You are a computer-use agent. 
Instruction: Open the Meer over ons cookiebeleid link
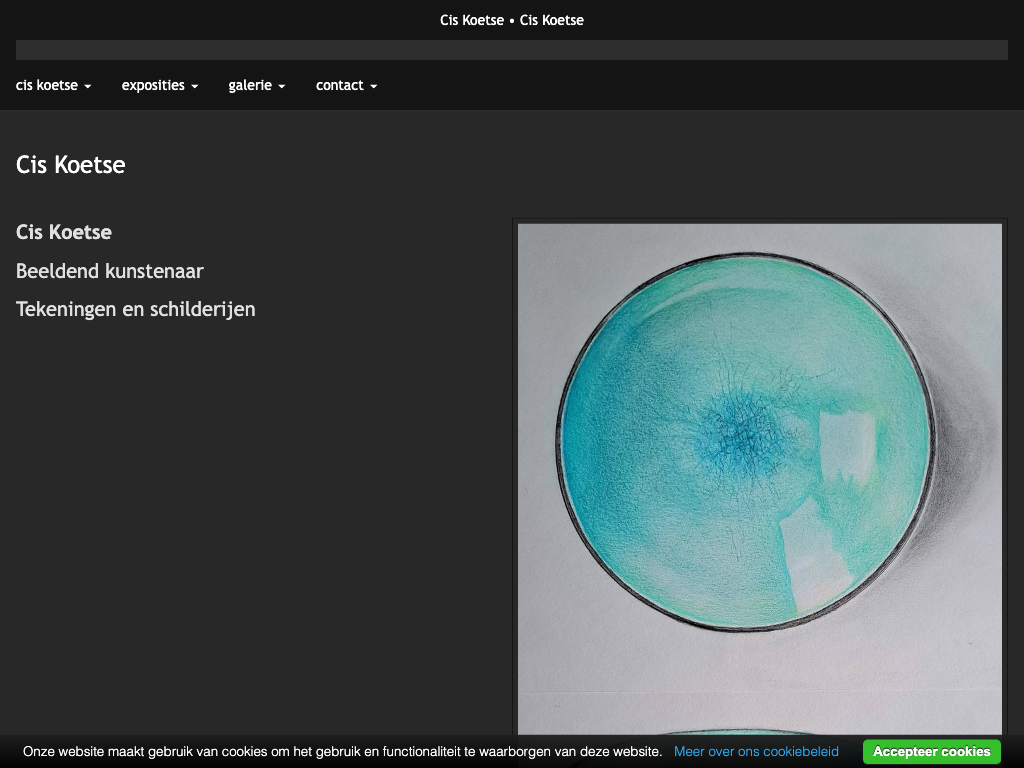pyautogui.click(x=756, y=751)
